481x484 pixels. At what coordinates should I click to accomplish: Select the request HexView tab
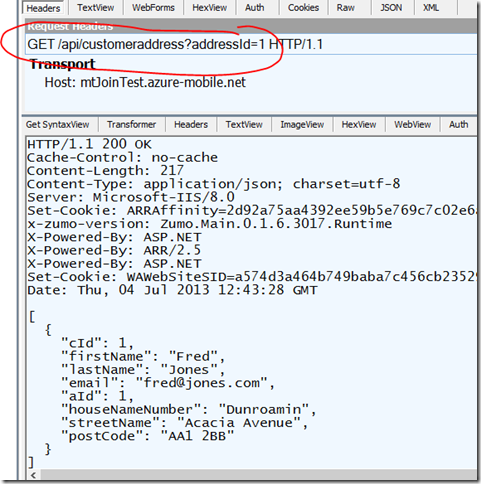(209, 8)
